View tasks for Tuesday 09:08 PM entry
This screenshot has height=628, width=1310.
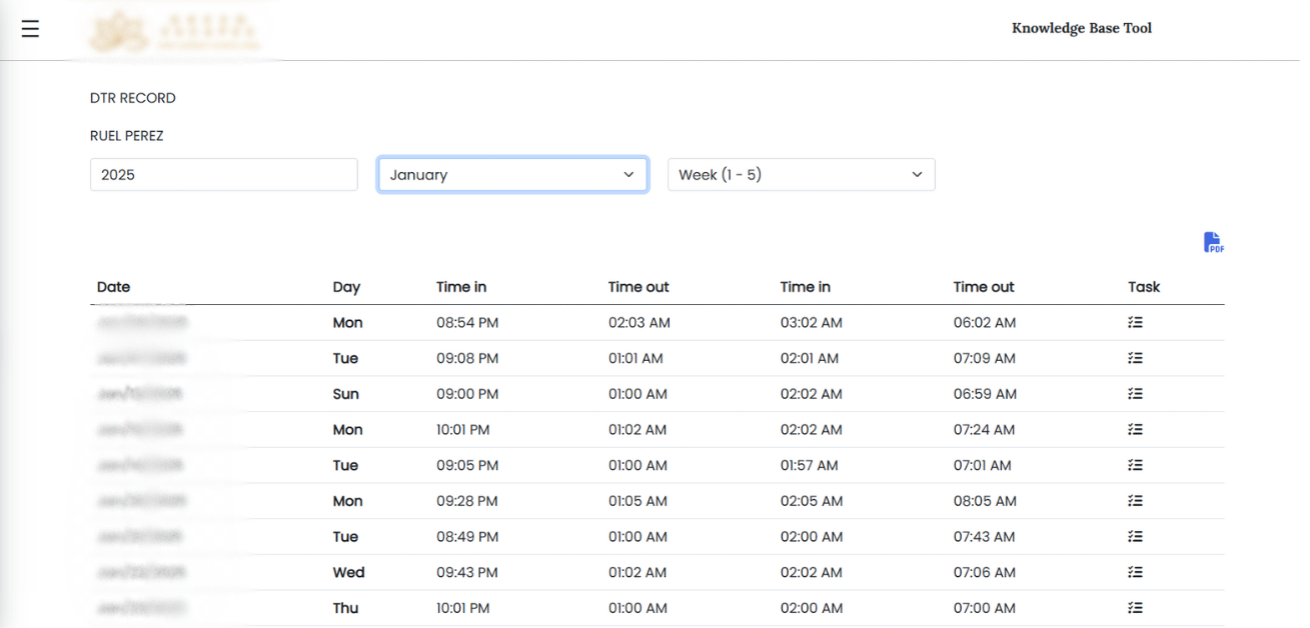(1135, 358)
